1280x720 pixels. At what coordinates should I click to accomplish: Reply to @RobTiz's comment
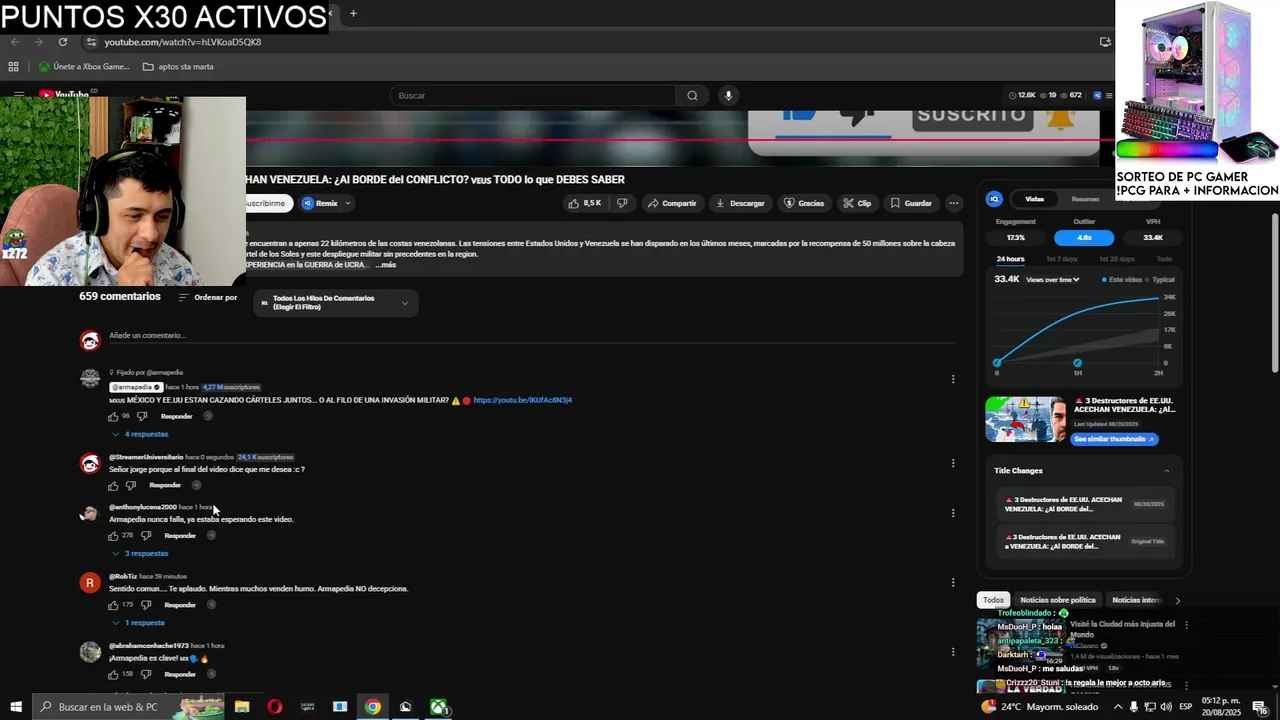(180, 605)
